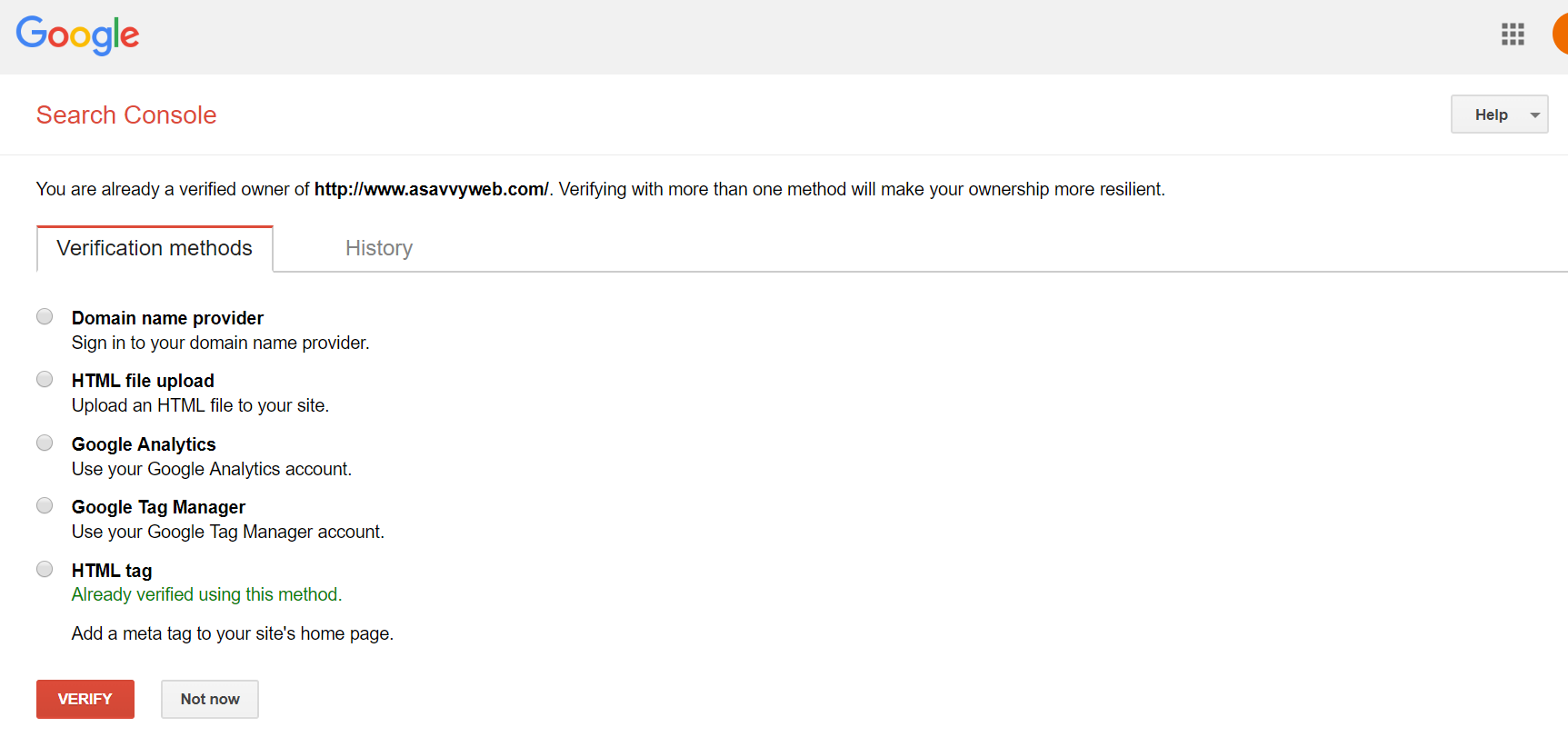1568x747 pixels.
Task: Select the Google Tag Manager radio button
Action: click(45, 505)
